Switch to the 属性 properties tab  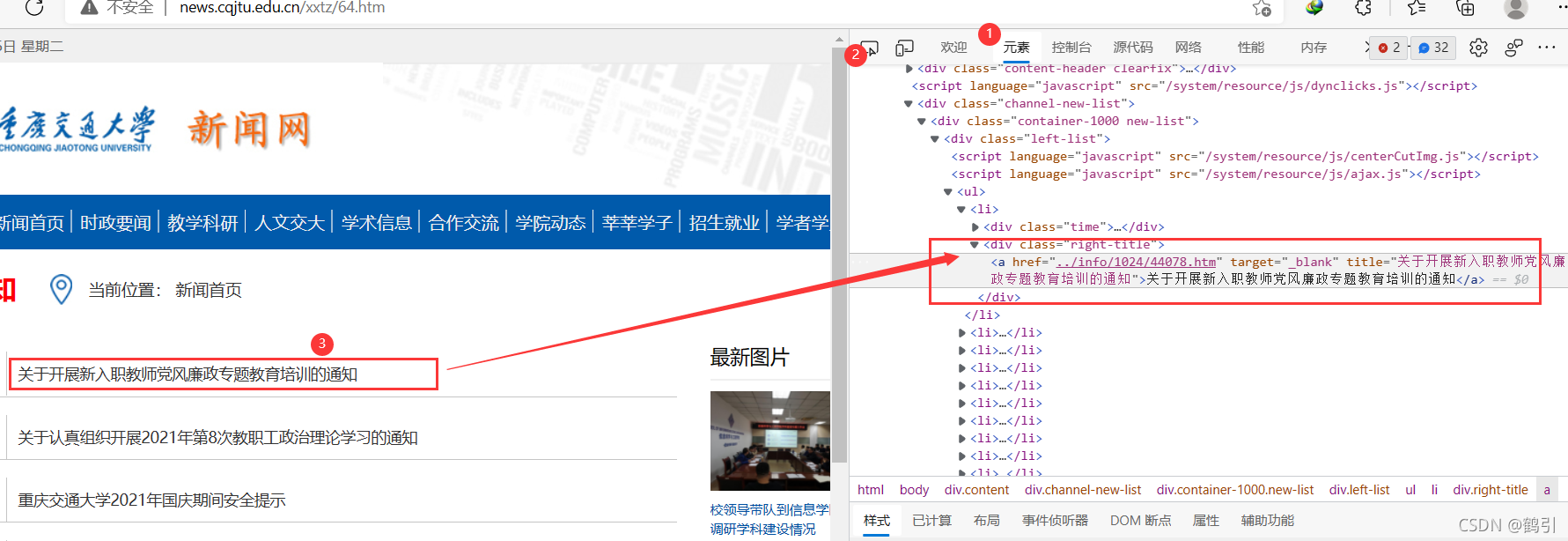coord(1206,521)
